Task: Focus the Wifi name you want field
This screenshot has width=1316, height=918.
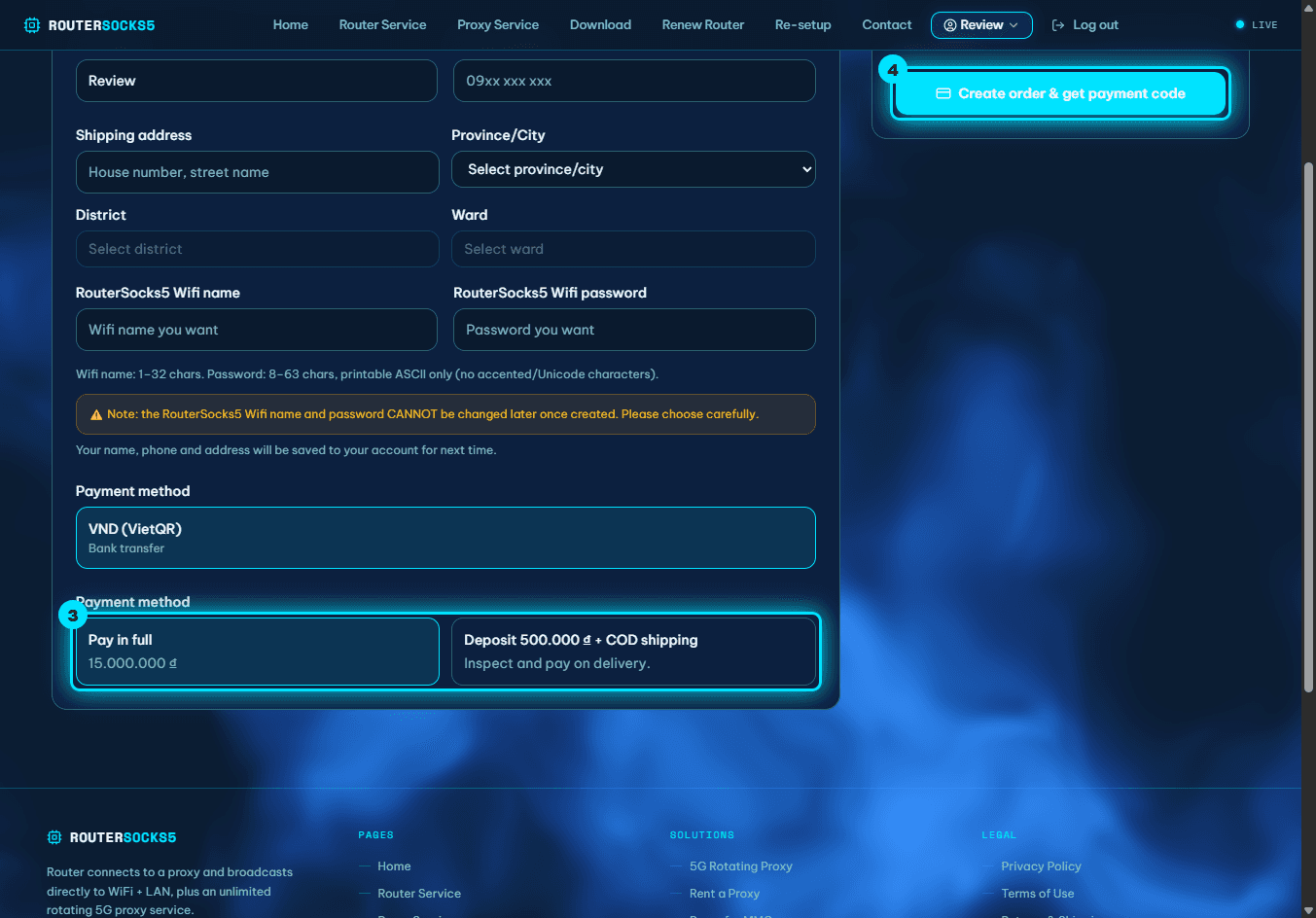Action: 257,330
